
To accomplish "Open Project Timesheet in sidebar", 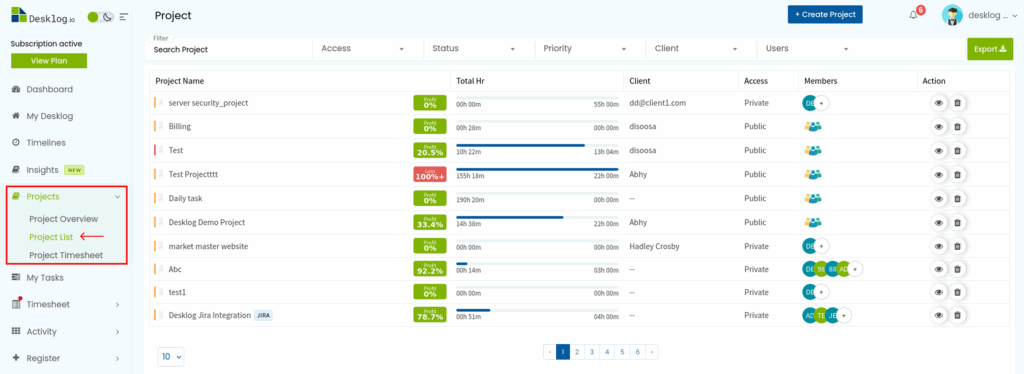I will click(x=66, y=255).
